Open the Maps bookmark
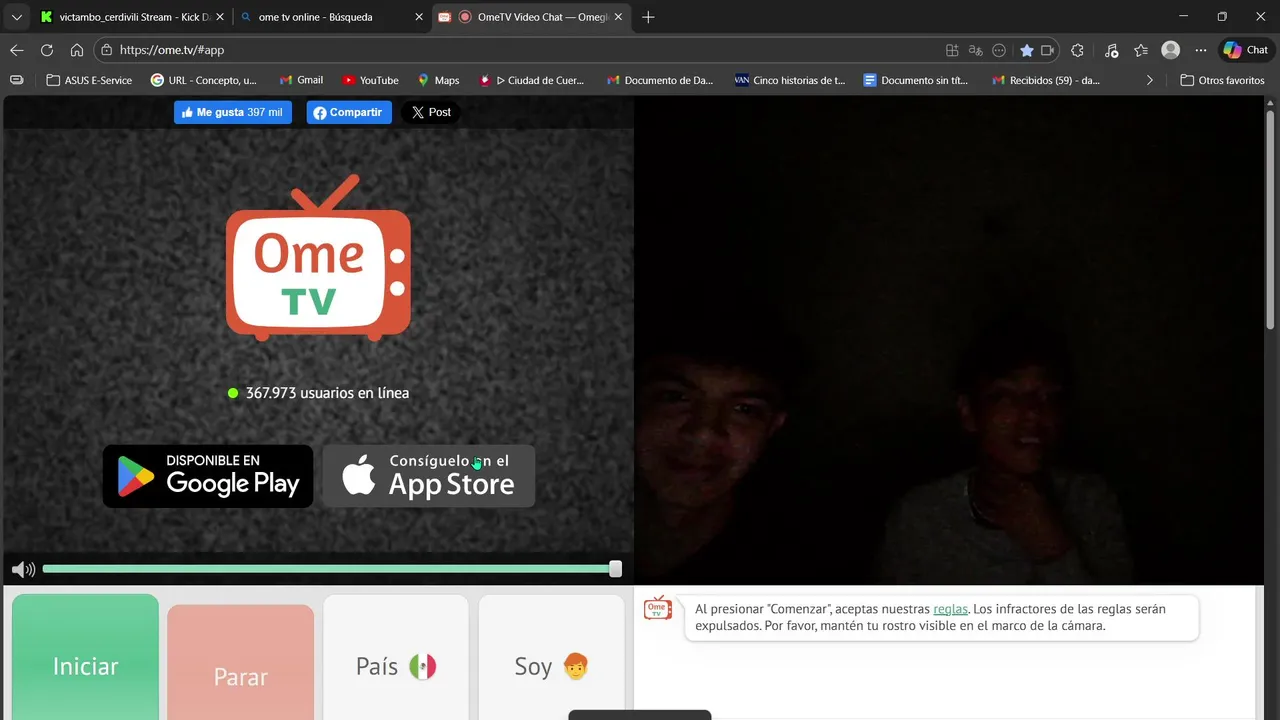The image size is (1280, 720). [438, 80]
